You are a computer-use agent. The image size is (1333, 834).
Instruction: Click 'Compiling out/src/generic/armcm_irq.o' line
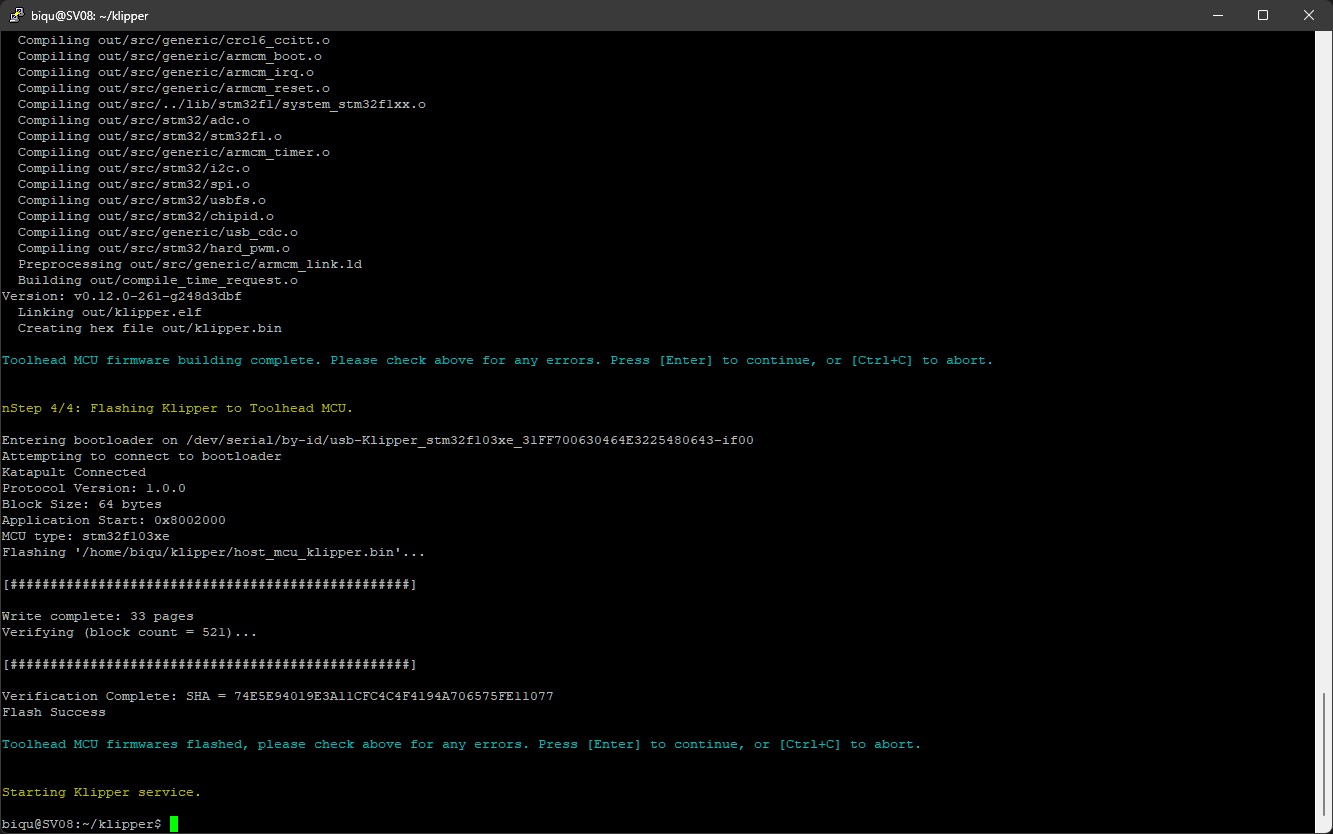pyautogui.click(x=165, y=72)
